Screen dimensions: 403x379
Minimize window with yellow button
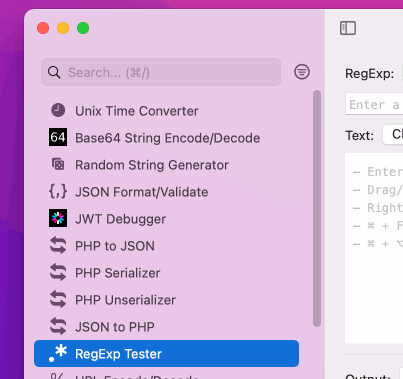pyautogui.click(x=63, y=28)
